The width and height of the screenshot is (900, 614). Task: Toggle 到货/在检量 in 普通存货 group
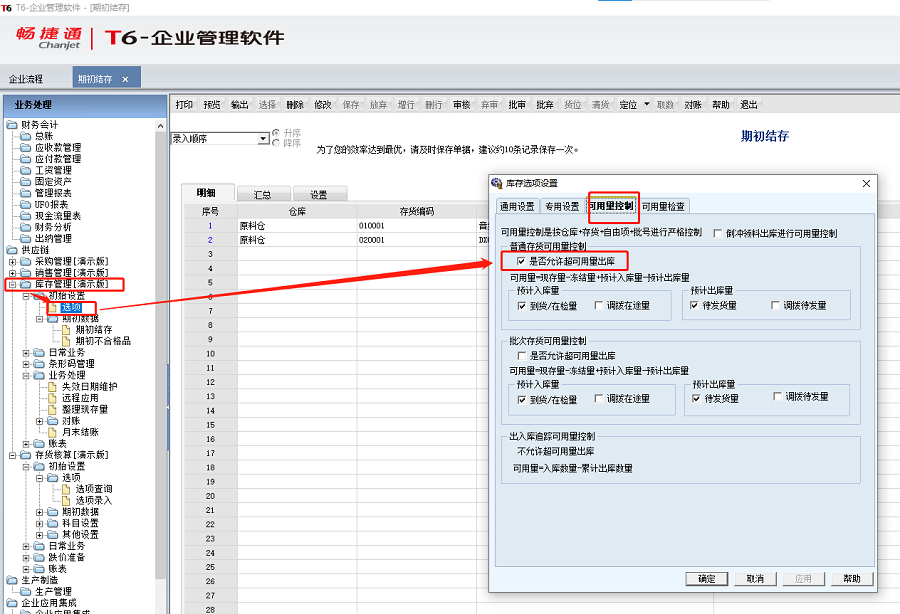[522, 306]
